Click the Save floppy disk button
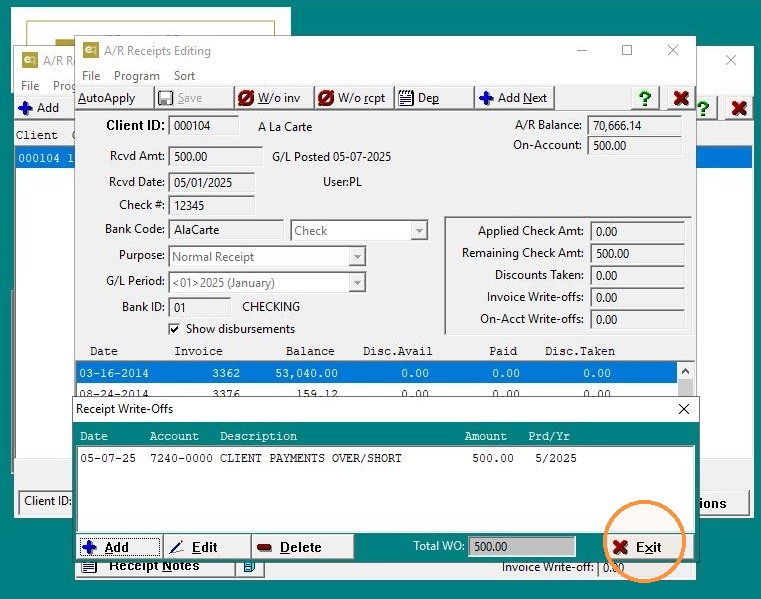 (x=194, y=98)
